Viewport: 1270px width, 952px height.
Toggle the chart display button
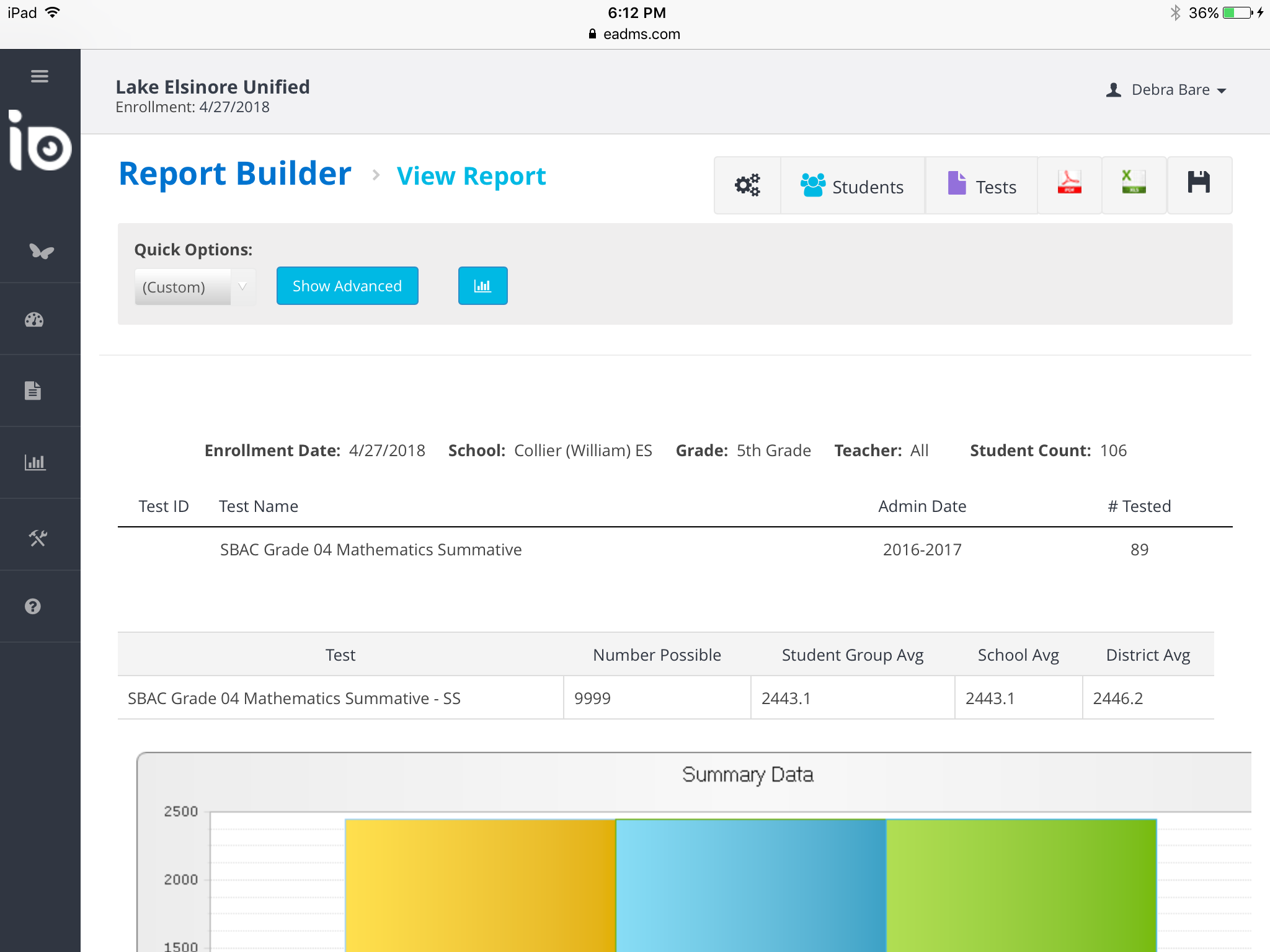tap(482, 286)
